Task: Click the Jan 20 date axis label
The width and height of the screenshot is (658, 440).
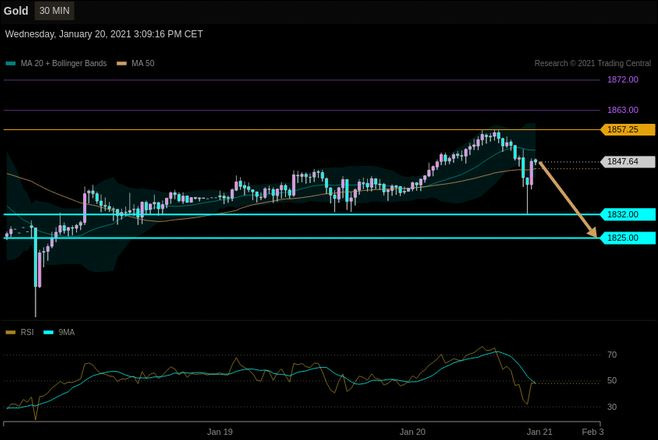Action: (x=412, y=432)
